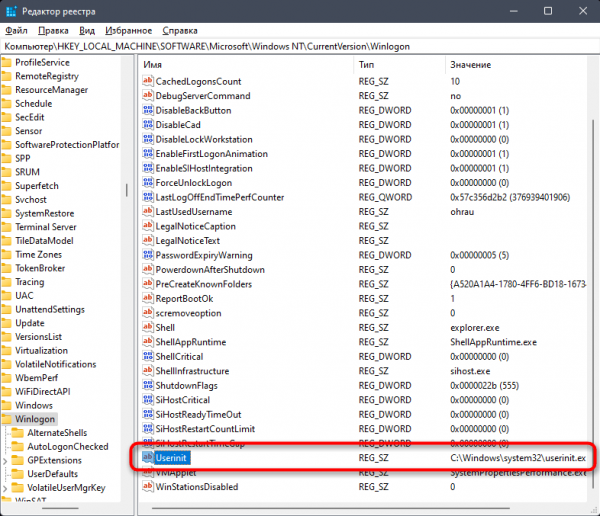
Task: Open the Файл menu
Action: [x=16, y=31]
